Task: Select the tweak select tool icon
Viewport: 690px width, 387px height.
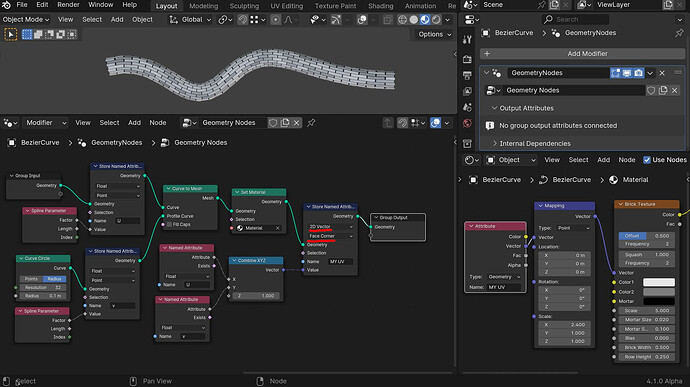Action: (x=11, y=34)
